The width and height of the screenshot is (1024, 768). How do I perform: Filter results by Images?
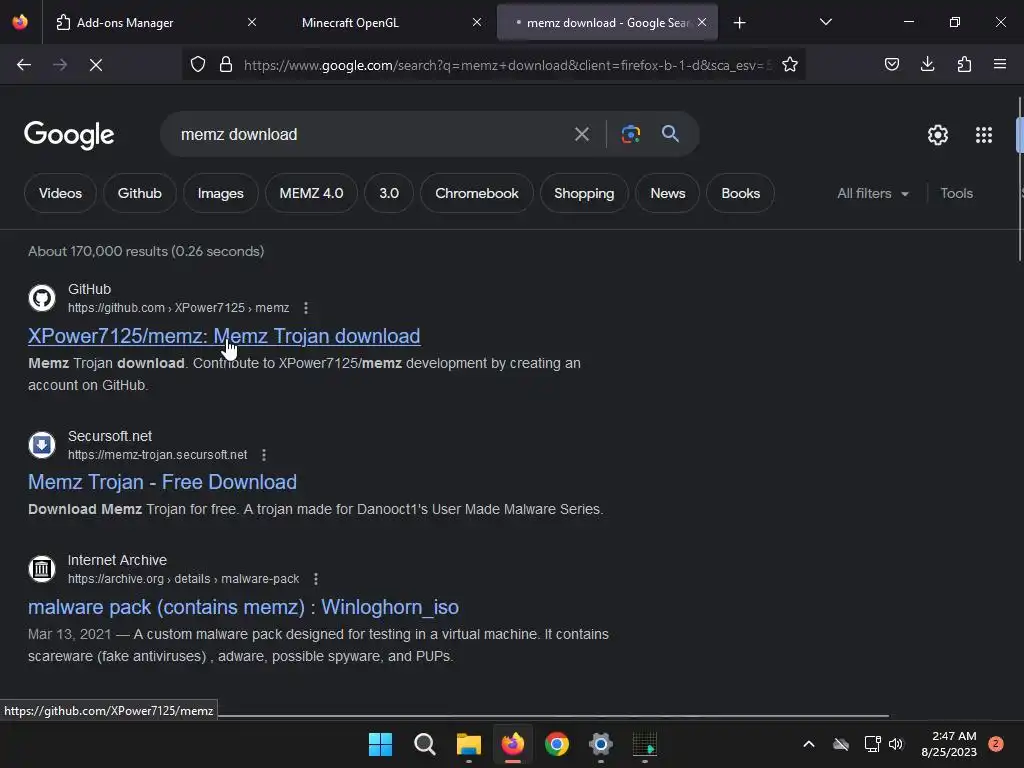tap(221, 193)
